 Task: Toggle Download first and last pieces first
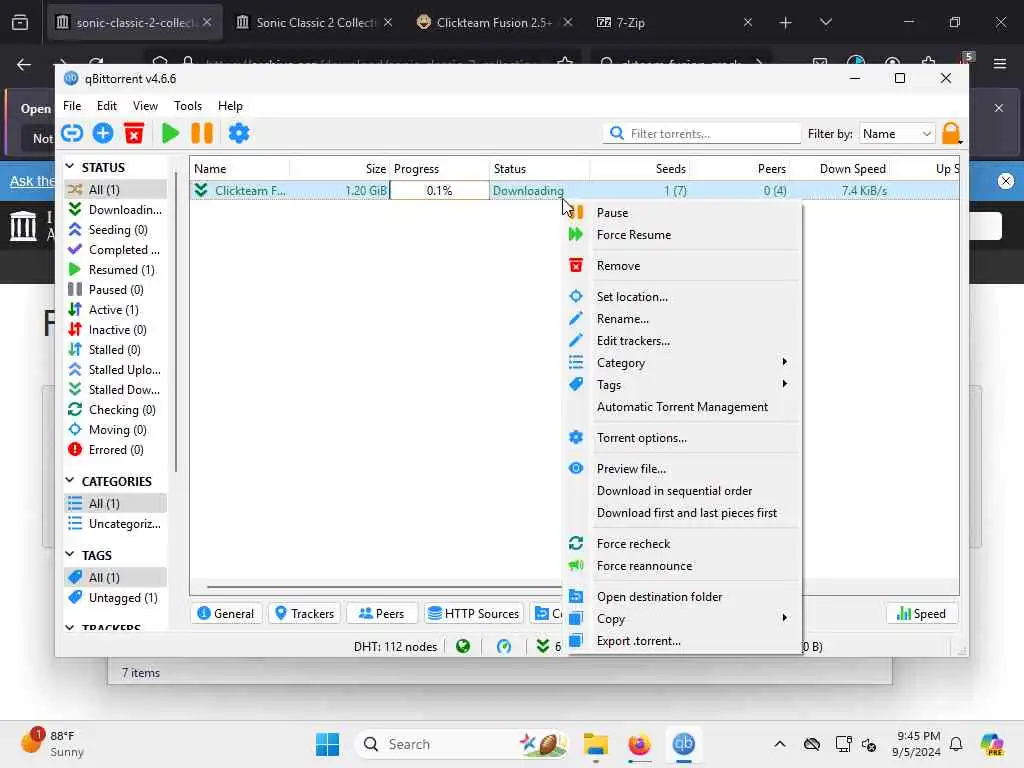point(683,513)
